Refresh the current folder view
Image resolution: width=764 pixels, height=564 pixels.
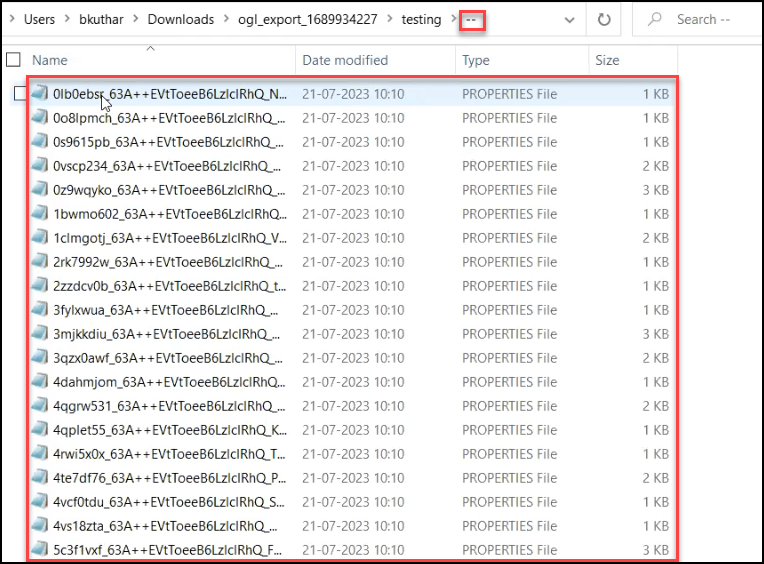(x=604, y=19)
